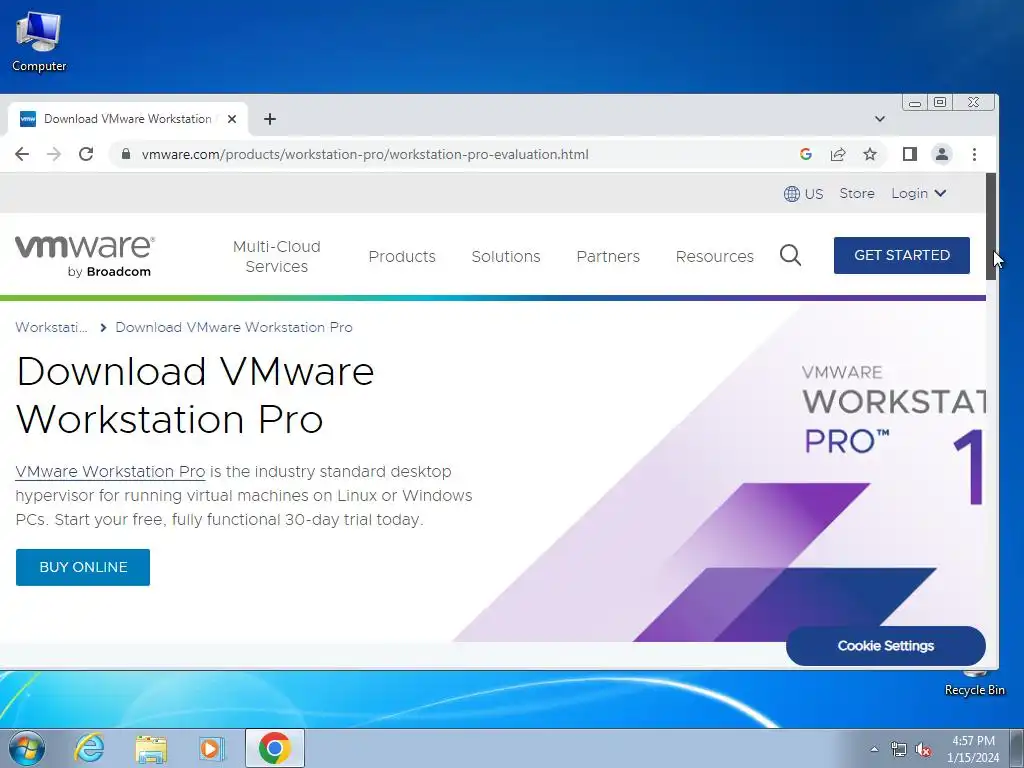Click Download VMware Workstation Pro breadcrumb

[234, 327]
